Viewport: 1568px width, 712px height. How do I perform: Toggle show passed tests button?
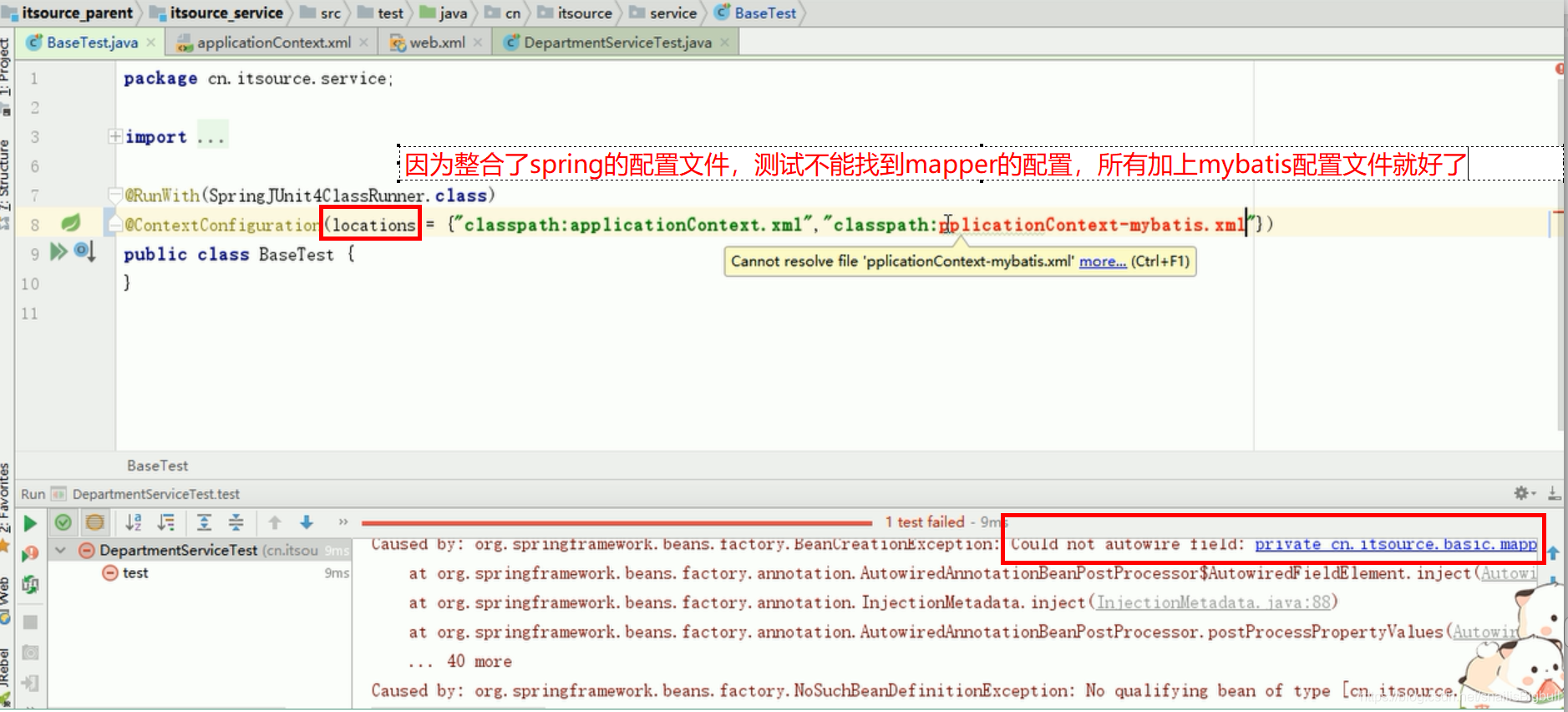63,523
